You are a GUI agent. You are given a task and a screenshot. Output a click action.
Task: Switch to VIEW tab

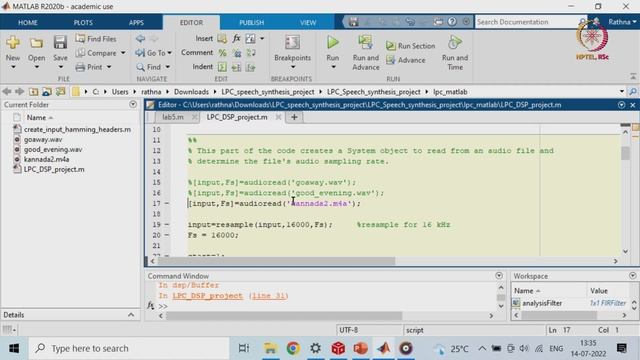[x=308, y=22]
